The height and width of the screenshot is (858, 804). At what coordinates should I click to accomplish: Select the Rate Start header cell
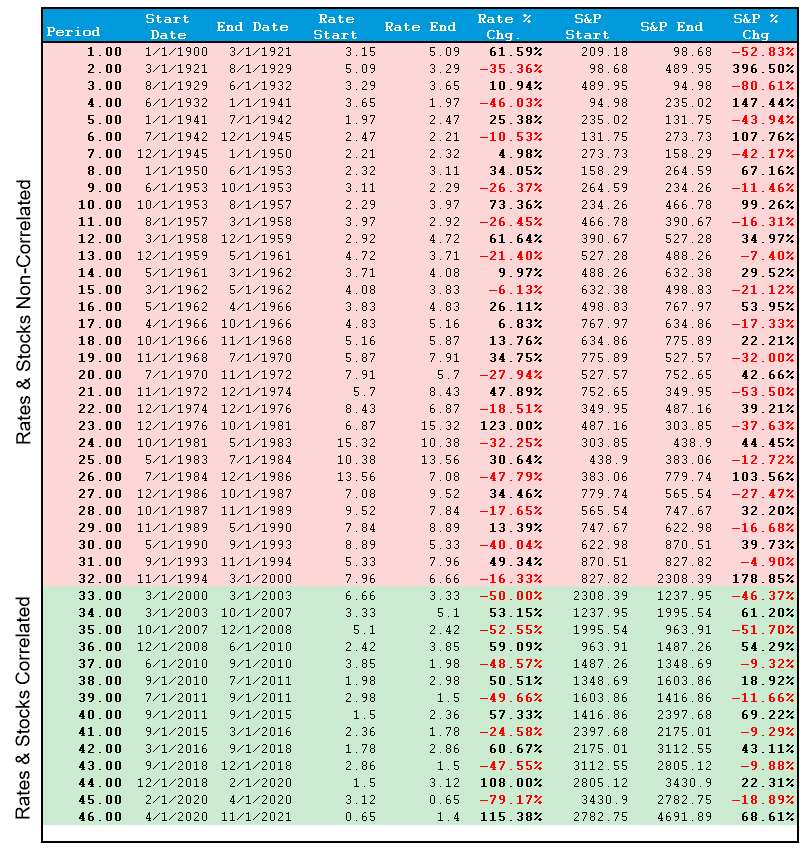[336, 26]
